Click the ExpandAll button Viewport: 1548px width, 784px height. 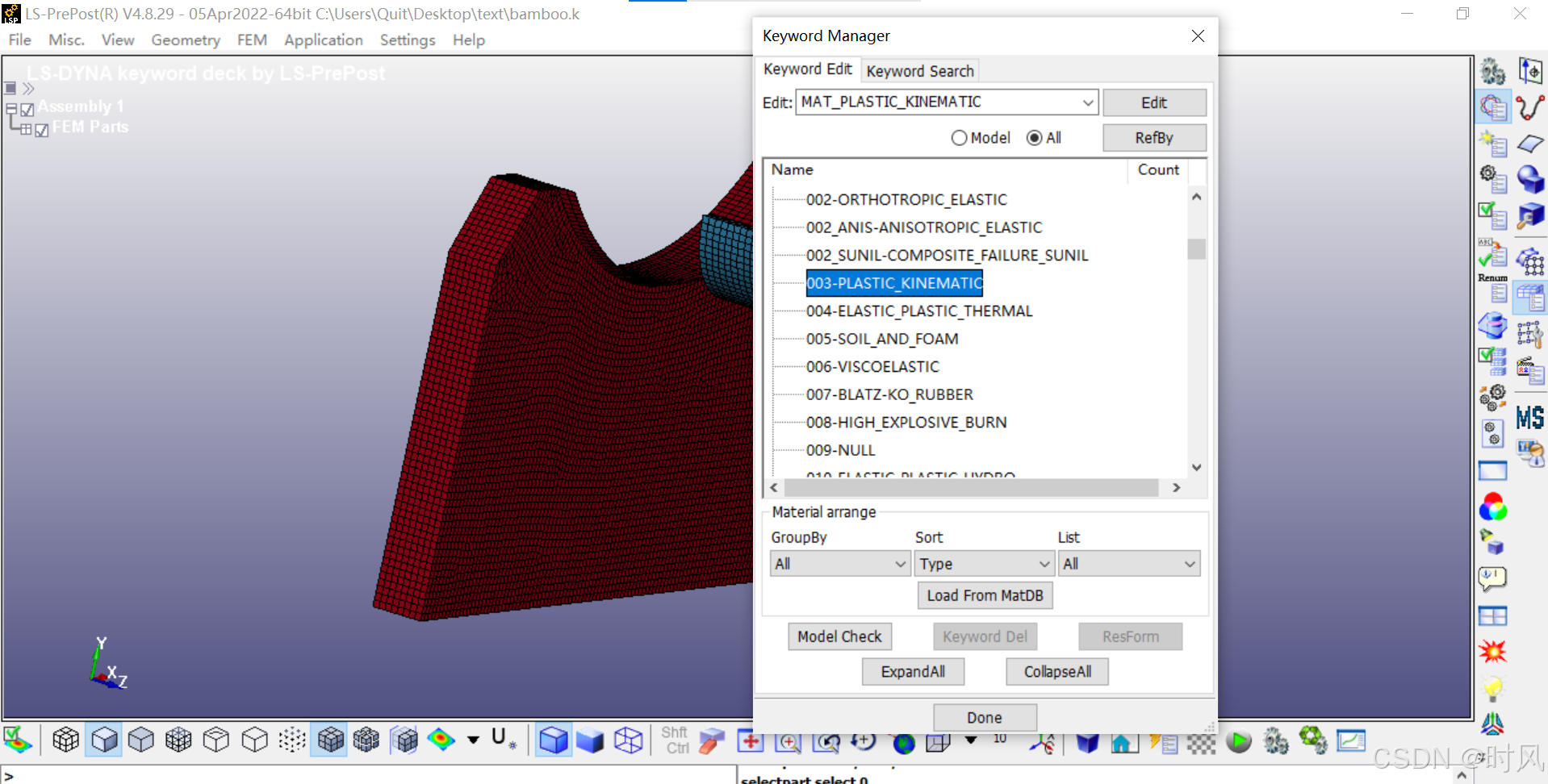coord(913,672)
